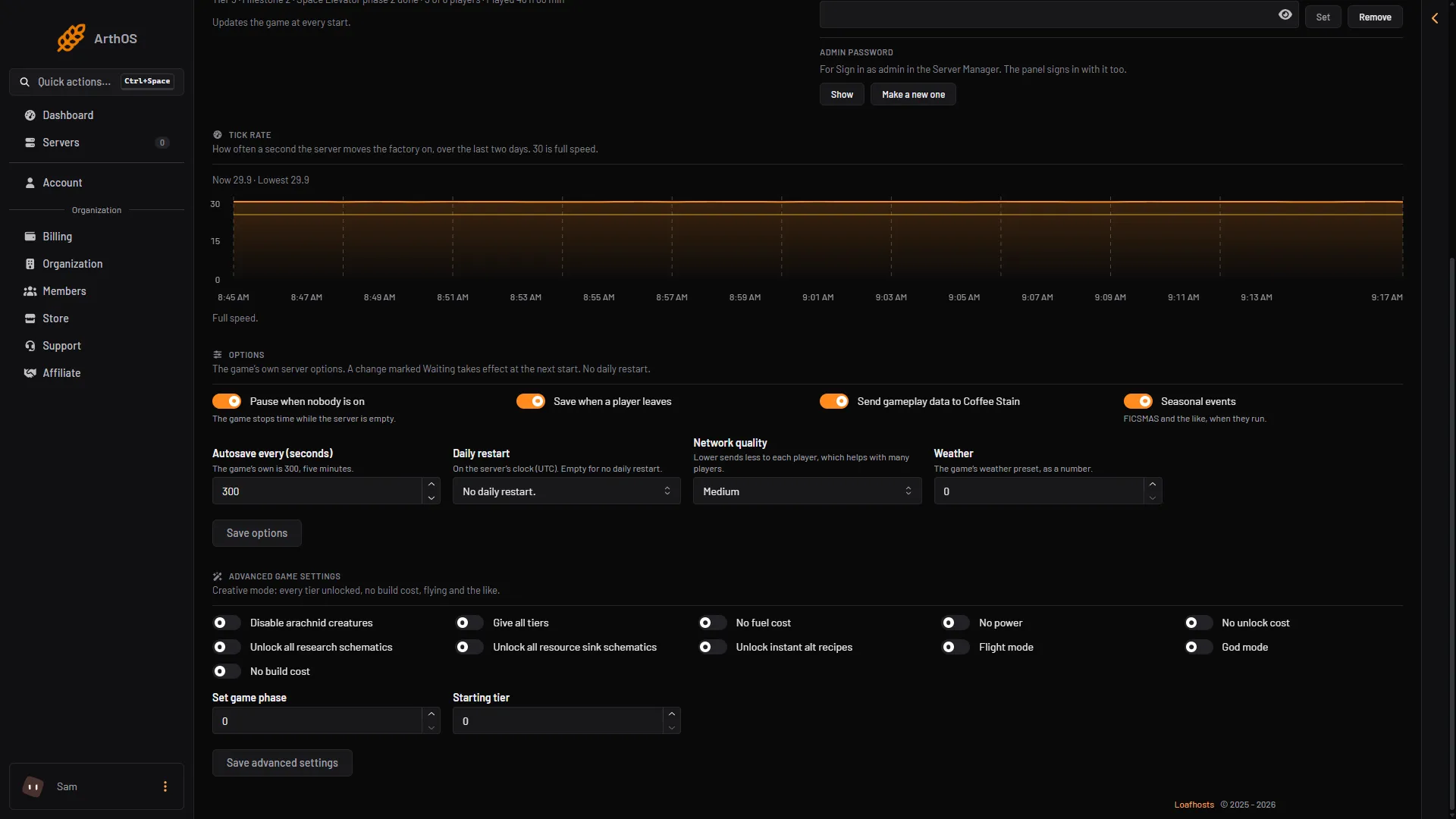The width and height of the screenshot is (1456, 819).
Task: Open Members page
Action: 96,291
